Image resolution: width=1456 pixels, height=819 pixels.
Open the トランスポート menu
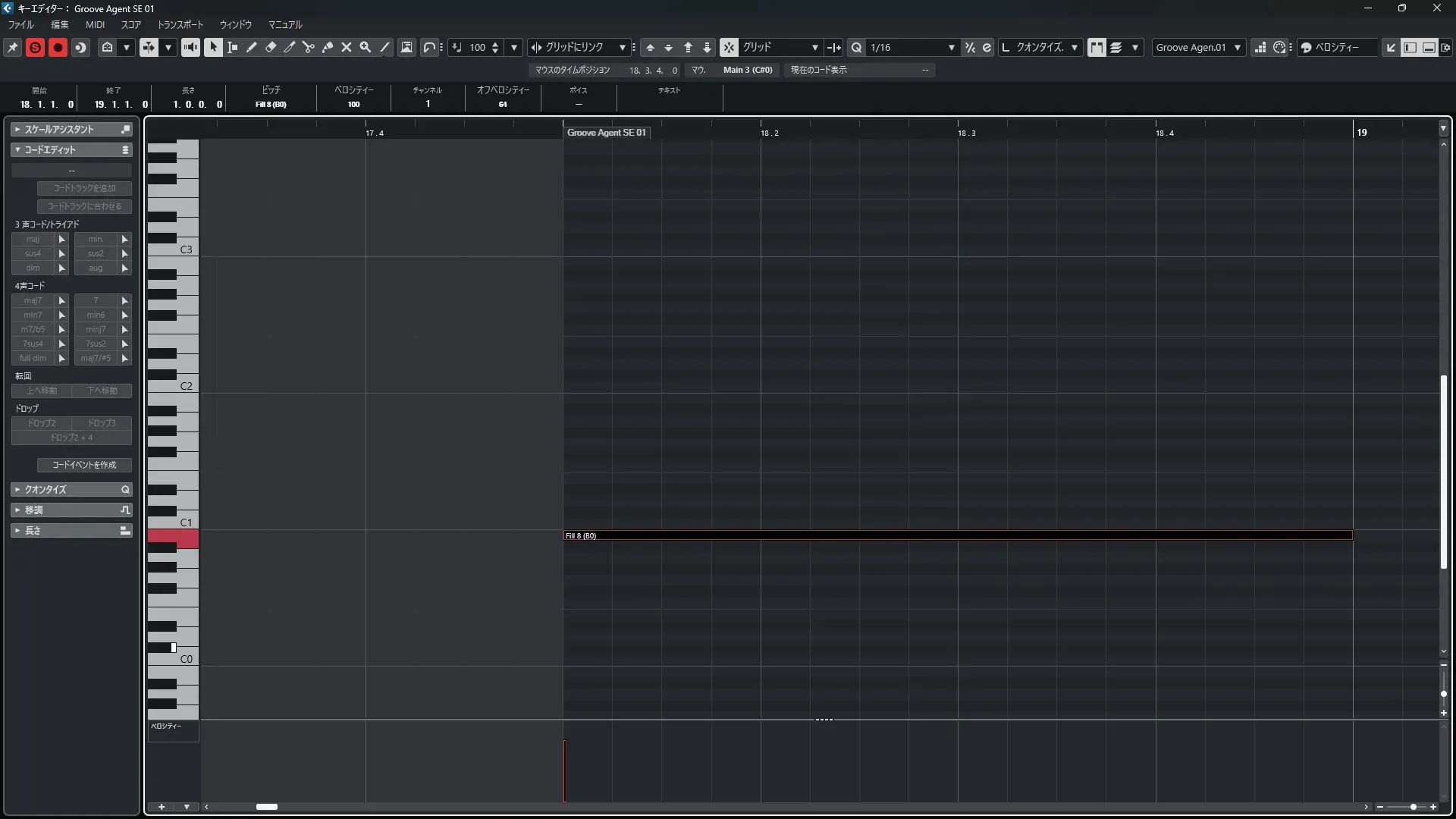[180, 24]
